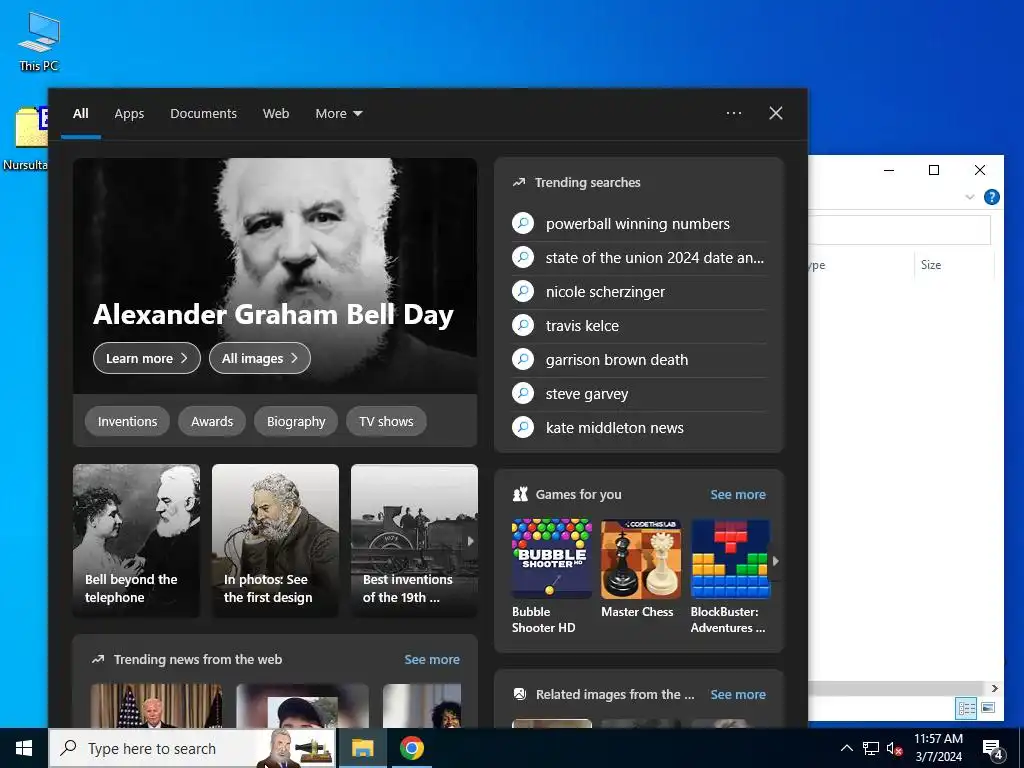This screenshot has height=768, width=1024.
Task: Open BlockBuster: Adventures game
Action: pos(730,576)
